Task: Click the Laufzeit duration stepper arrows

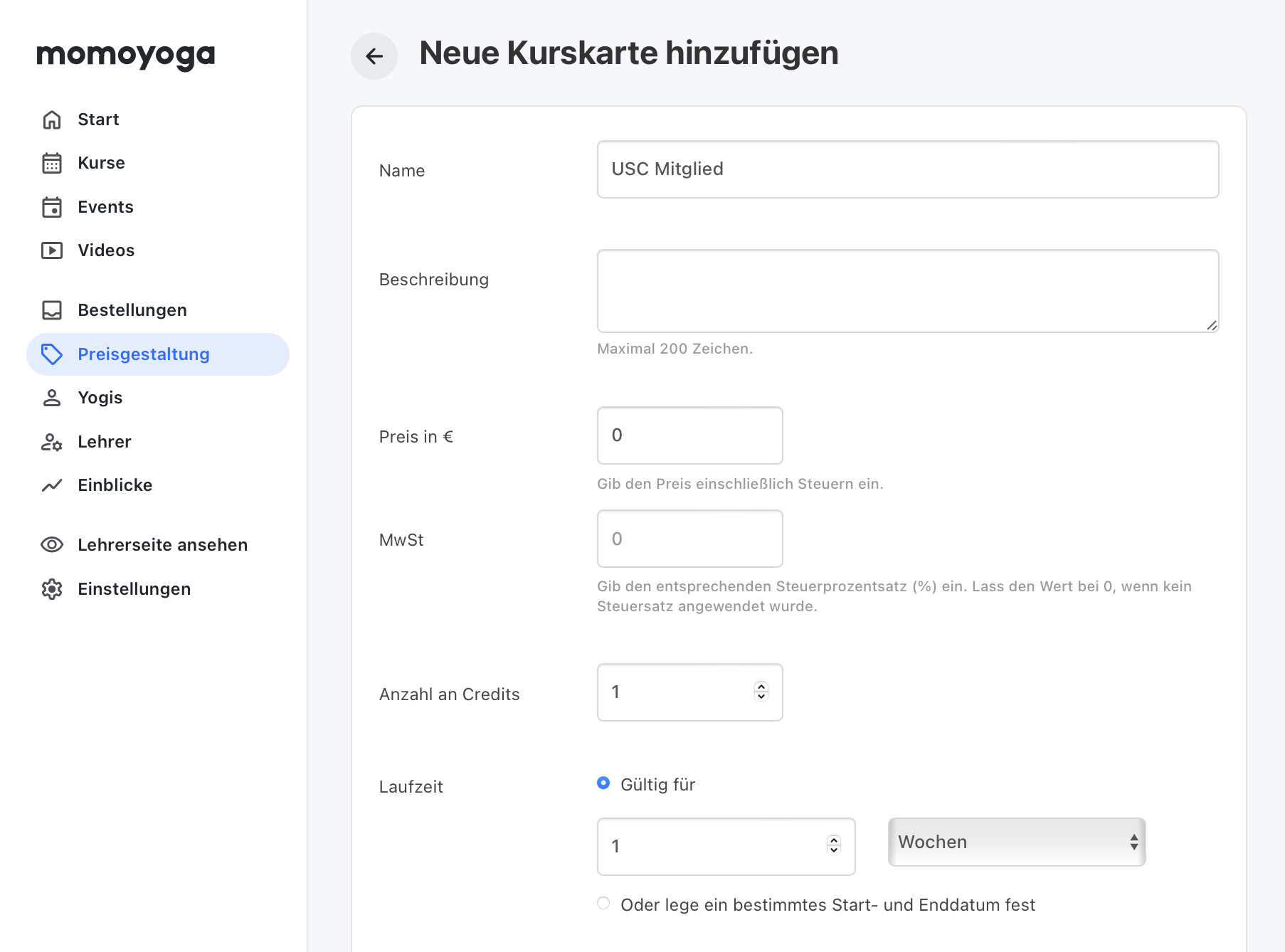Action: point(834,845)
